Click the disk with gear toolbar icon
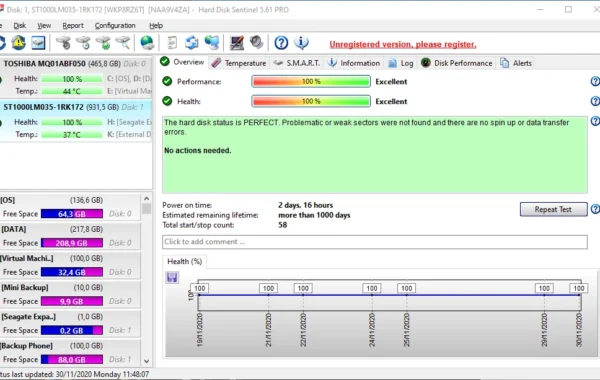Image resolution: width=600 pixels, height=380 pixels. (64, 42)
